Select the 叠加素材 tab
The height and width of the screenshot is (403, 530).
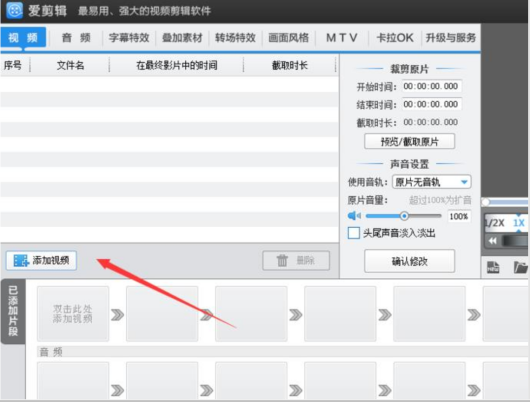pyautogui.click(x=182, y=38)
